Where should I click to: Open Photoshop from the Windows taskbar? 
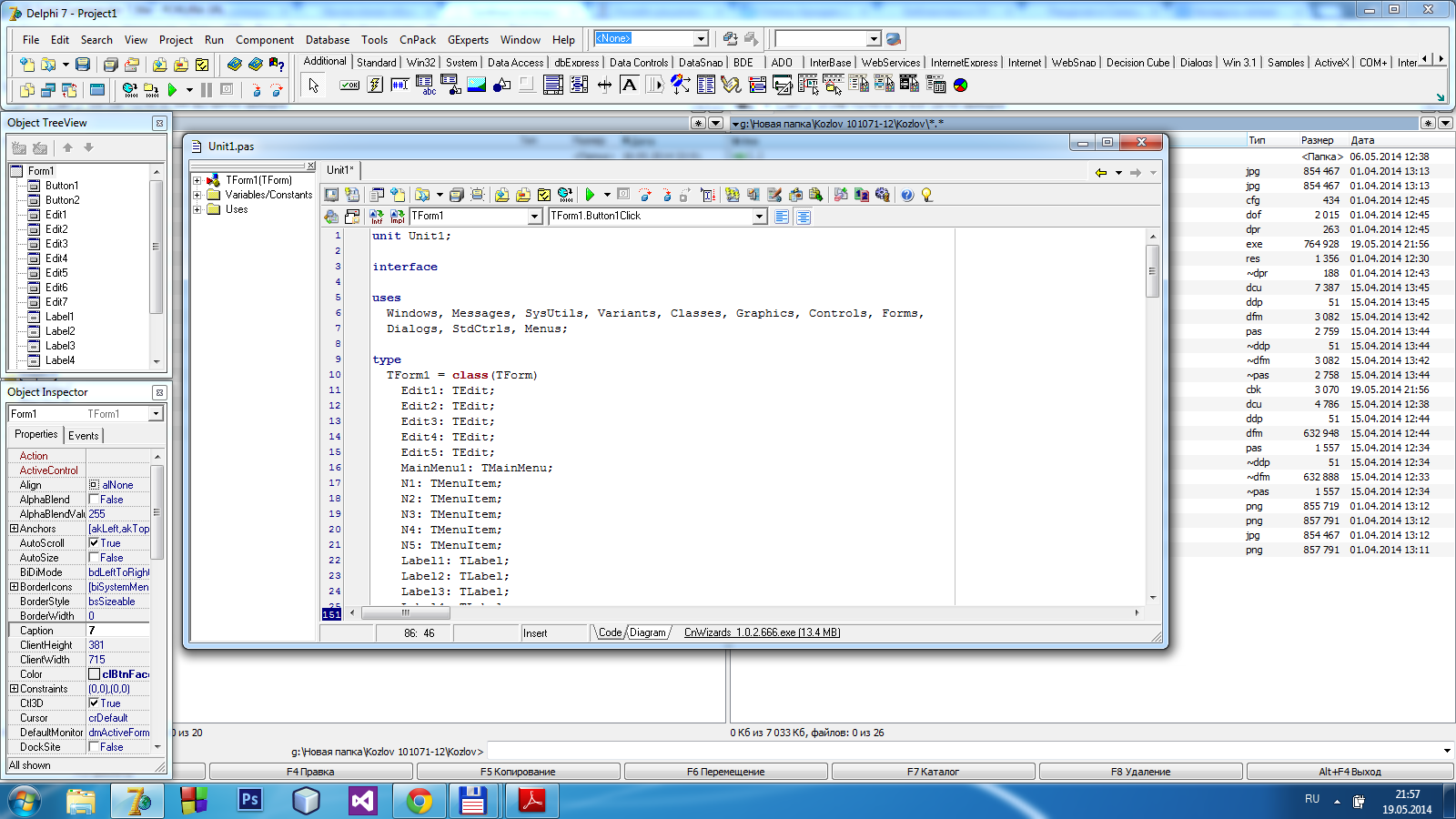(x=249, y=801)
